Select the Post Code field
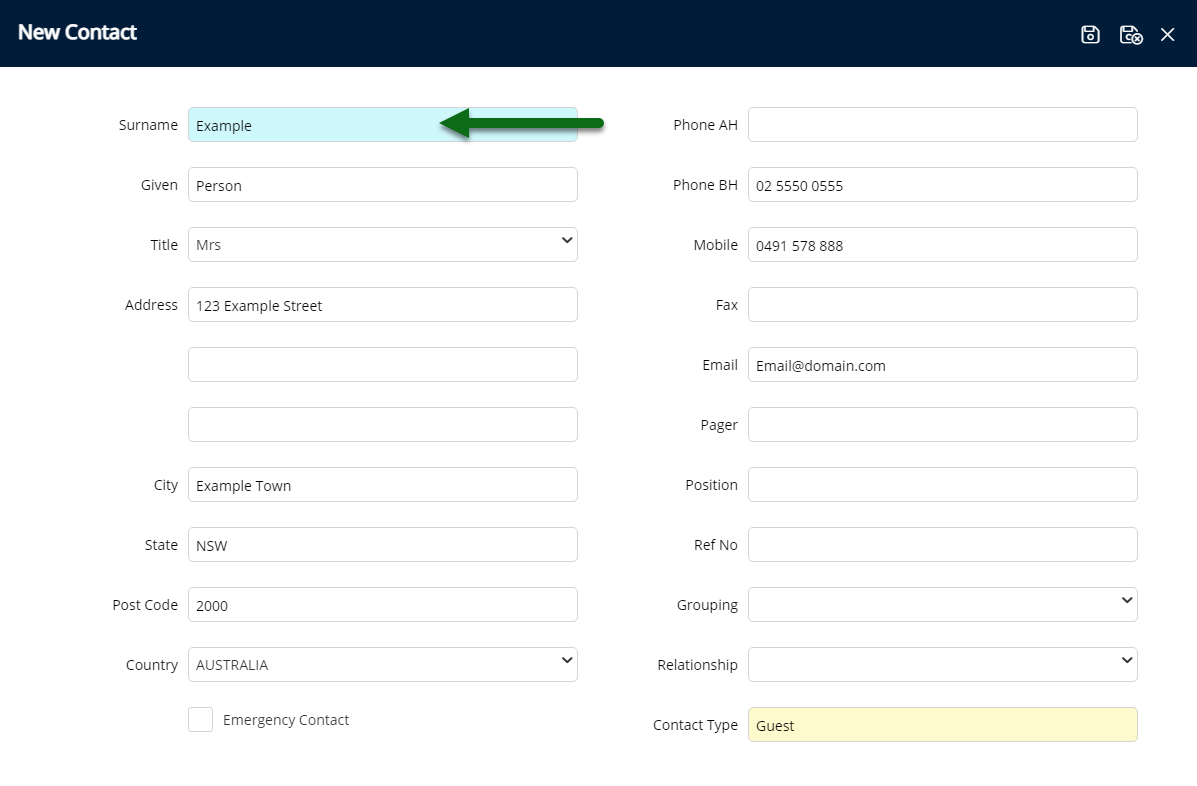The image size is (1197, 786). pos(382,605)
